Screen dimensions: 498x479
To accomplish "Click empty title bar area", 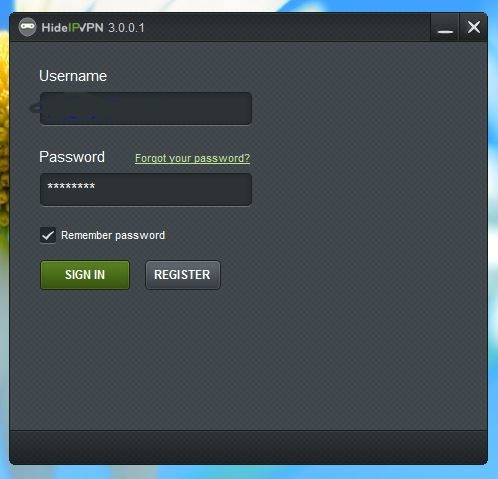I will click(x=287, y=27).
